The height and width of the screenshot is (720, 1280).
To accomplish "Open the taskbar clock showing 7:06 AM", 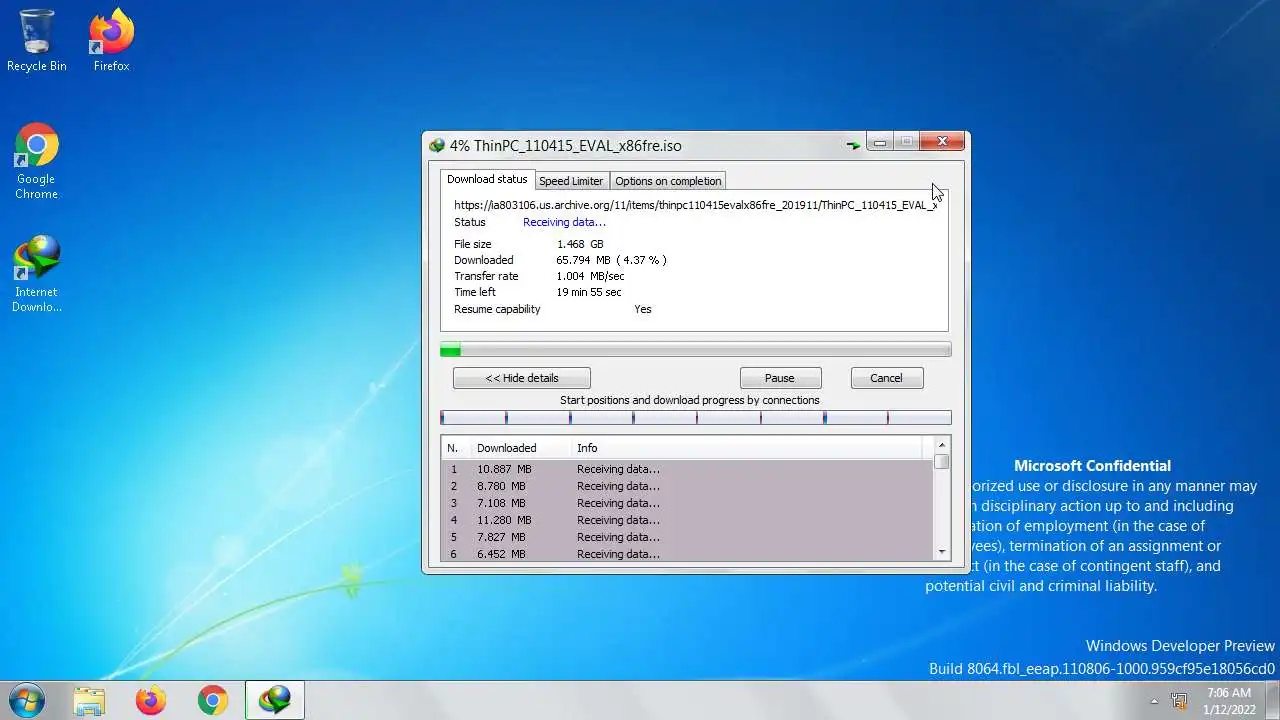I will [1229, 700].
